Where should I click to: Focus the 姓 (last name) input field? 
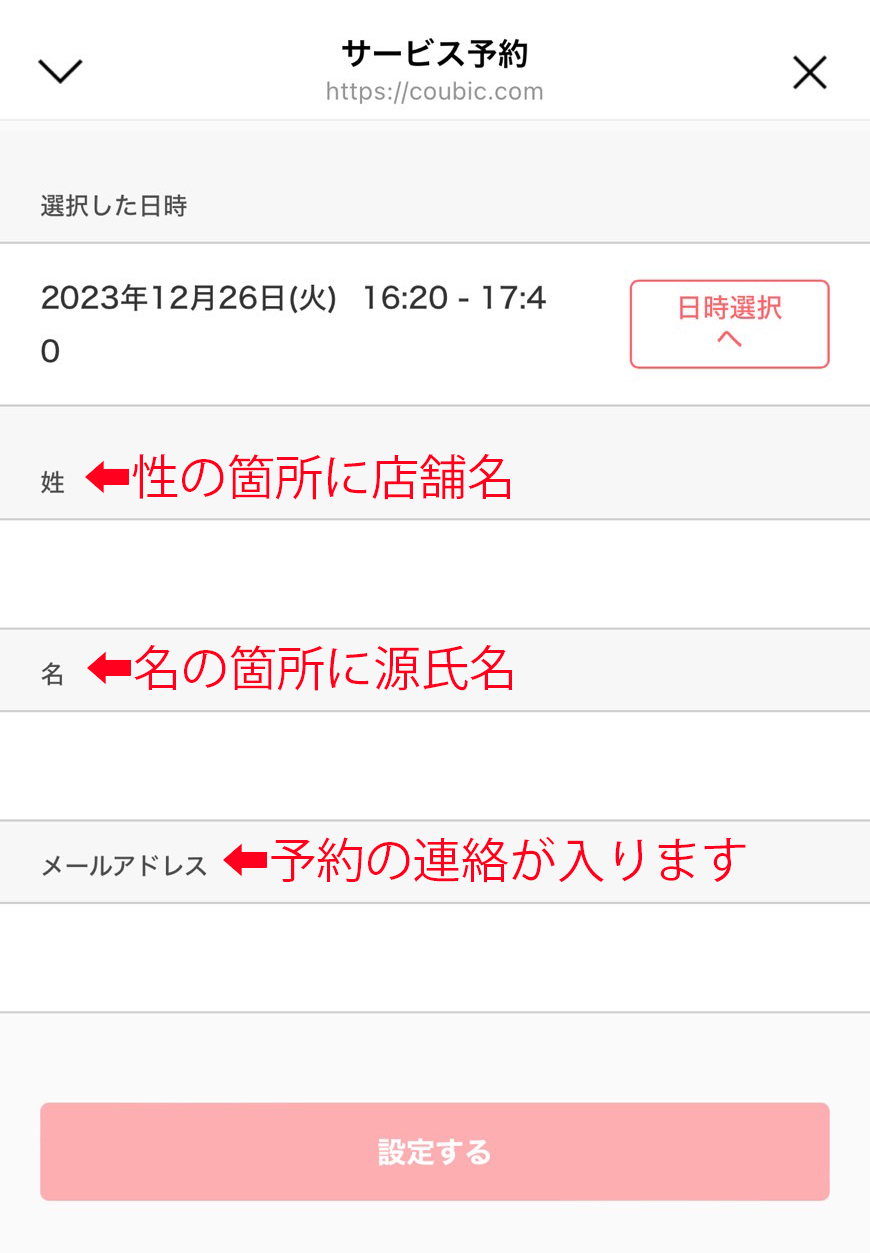(x=434, y=574)
